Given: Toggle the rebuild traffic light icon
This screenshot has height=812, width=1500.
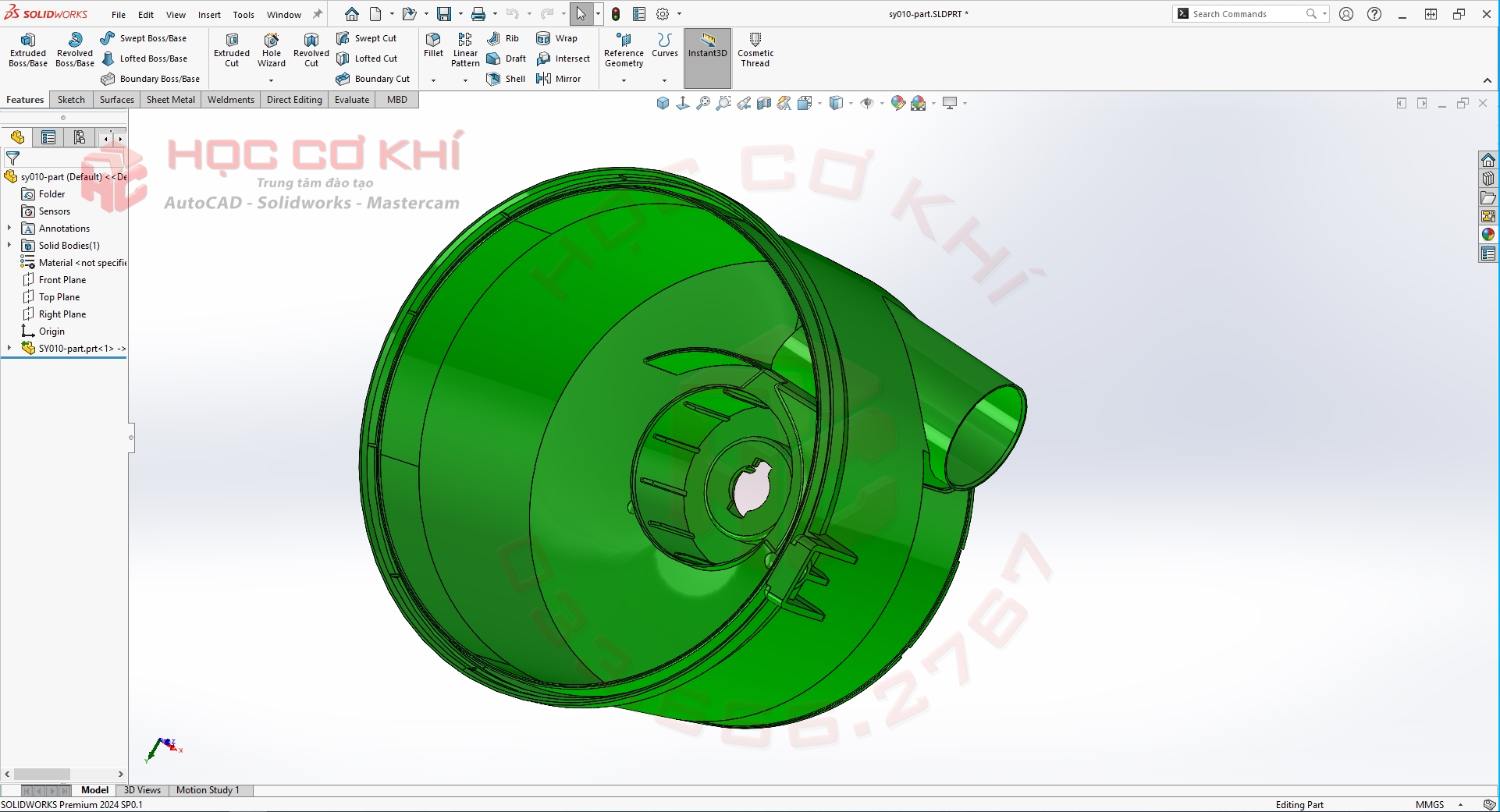Looking at the screenshot, I should pyautogui.click(x=616, y=14).
